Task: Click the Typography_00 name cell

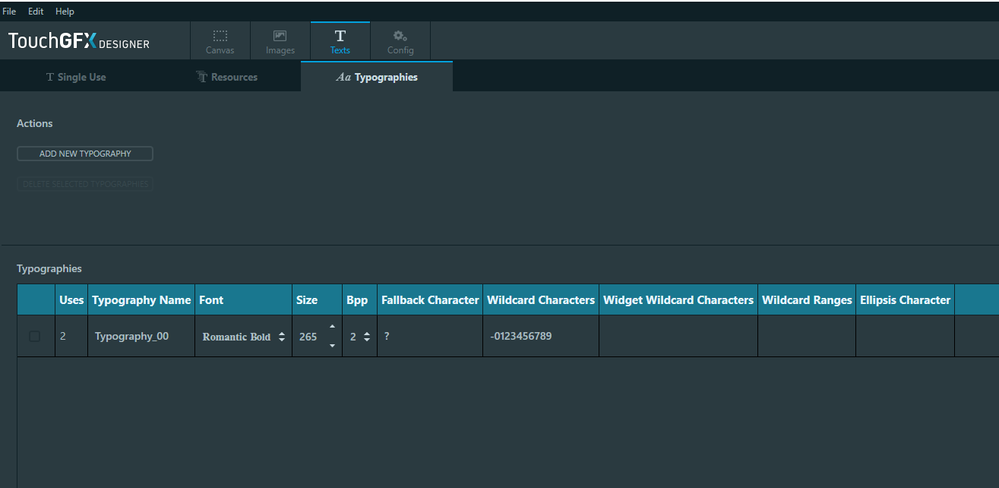Action: coord(141,336)
